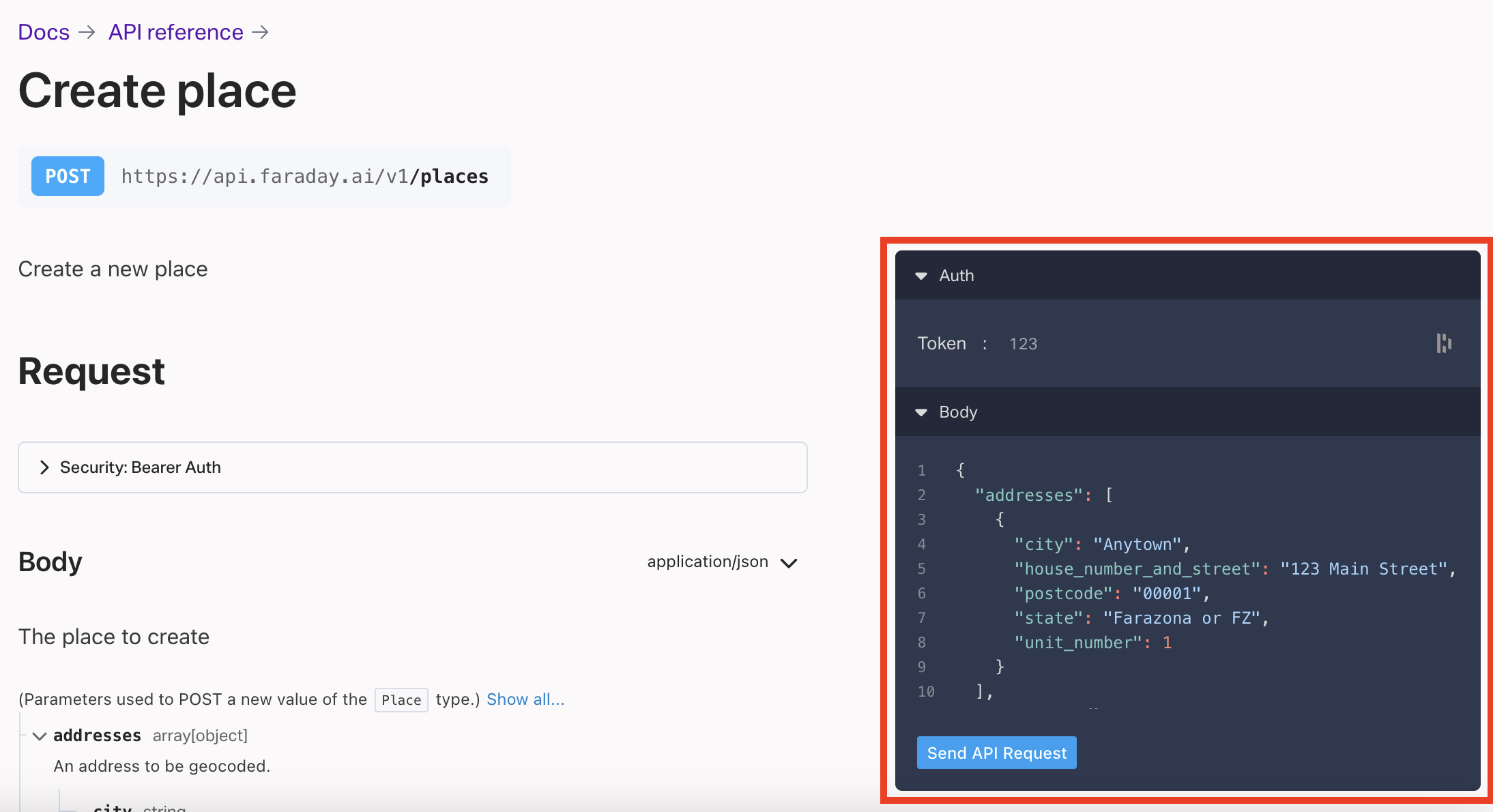Click the "unit_number" value in editor
Screen dimensions: 1493x812
tap(1167, 643)
